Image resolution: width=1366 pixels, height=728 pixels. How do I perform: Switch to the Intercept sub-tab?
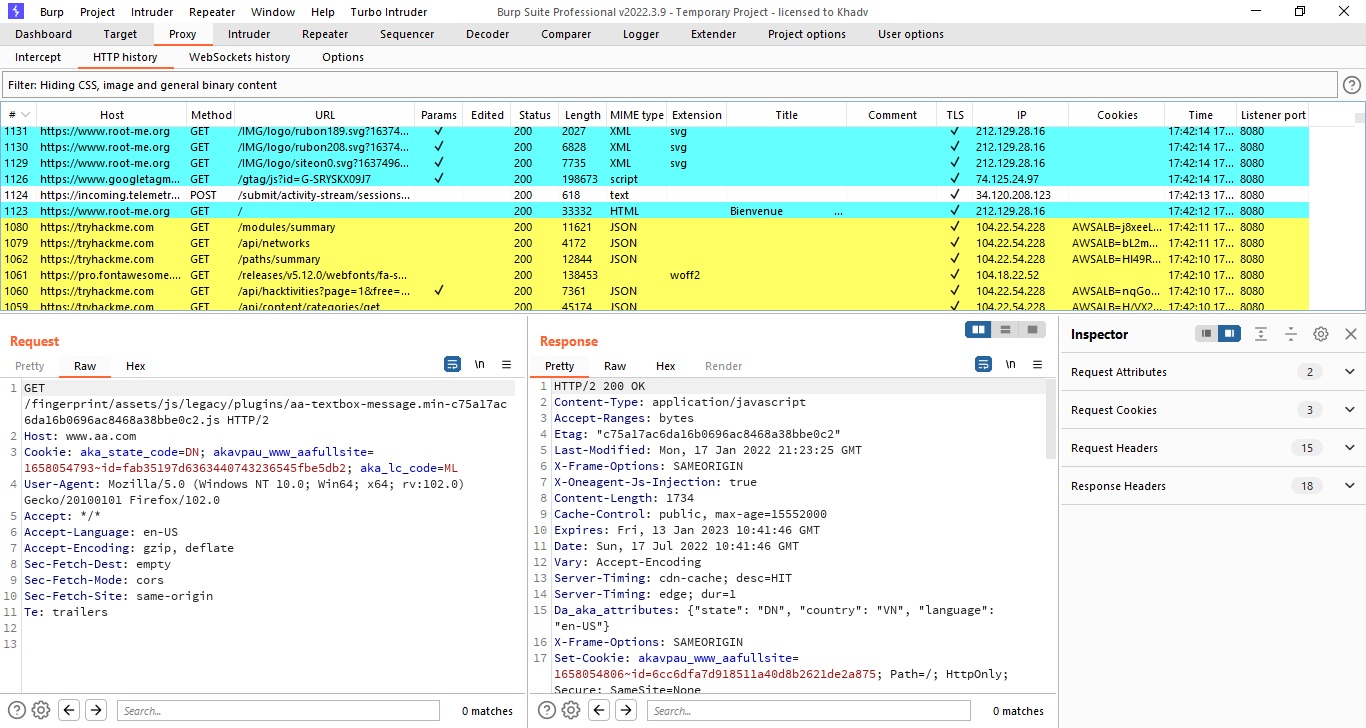click(38, 57)
